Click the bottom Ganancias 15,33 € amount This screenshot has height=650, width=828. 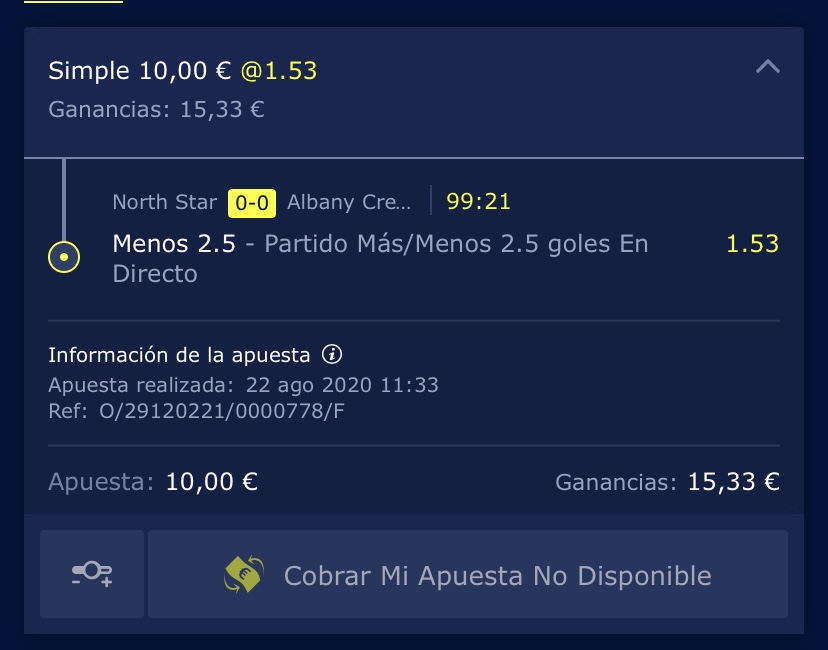point(733,482)
